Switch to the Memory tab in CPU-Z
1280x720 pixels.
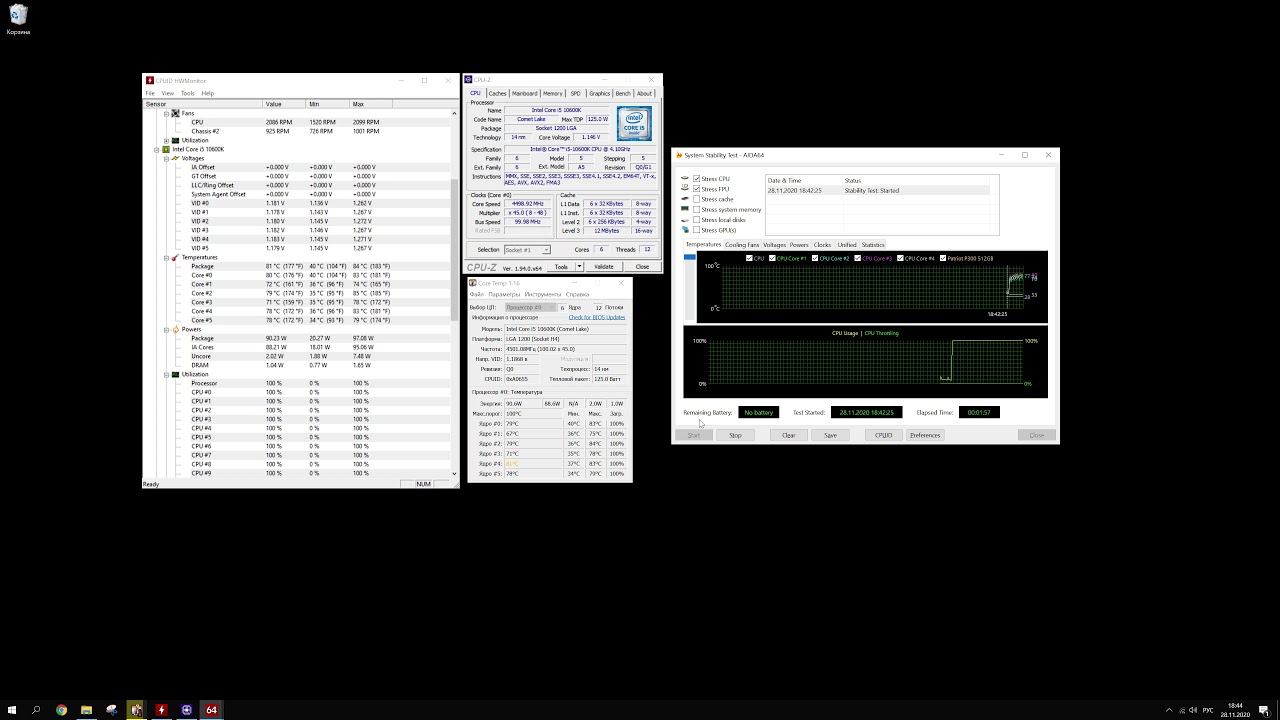click(x=553, y=93)
